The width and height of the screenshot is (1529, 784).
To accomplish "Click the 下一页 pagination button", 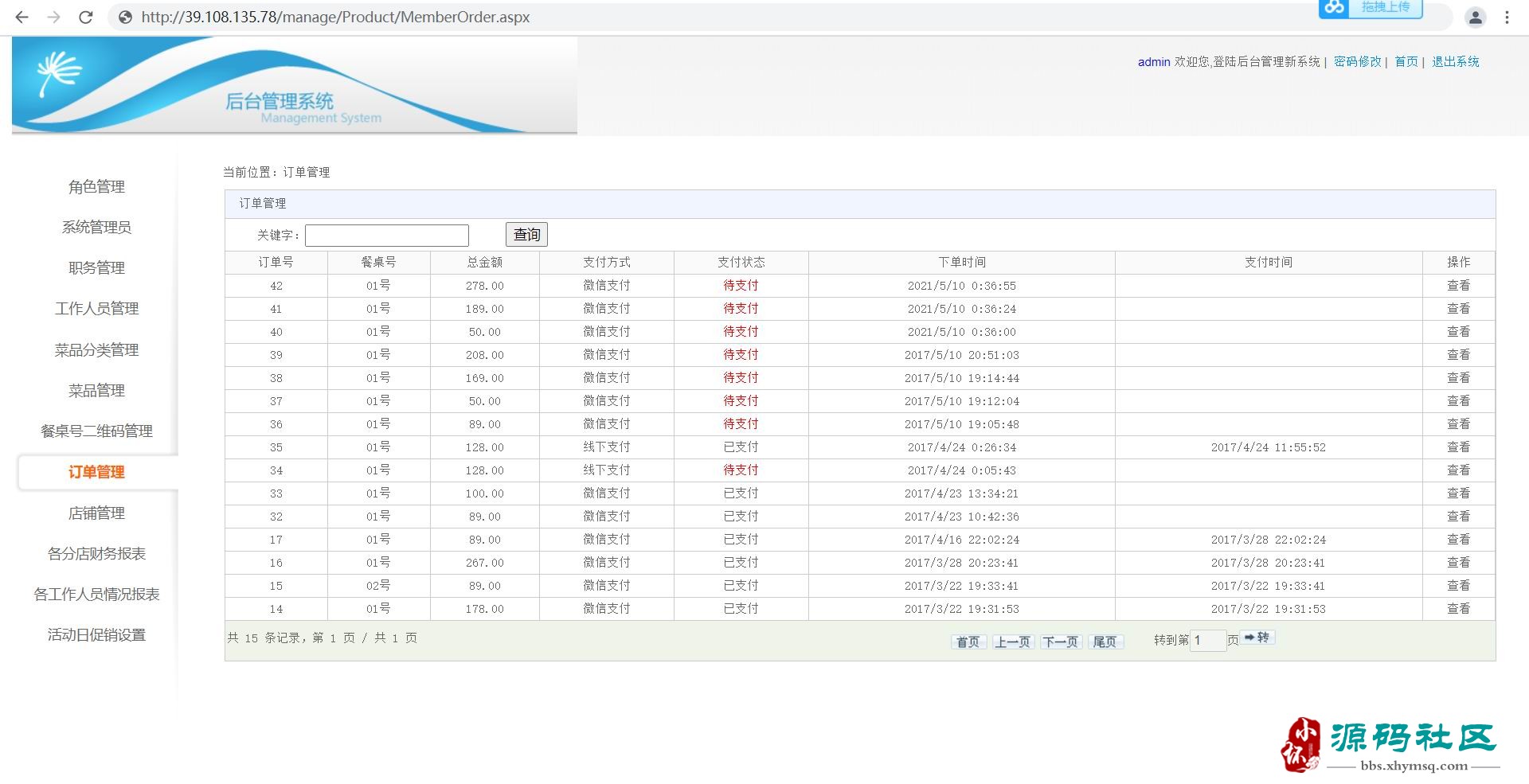I will (1061, 642).
